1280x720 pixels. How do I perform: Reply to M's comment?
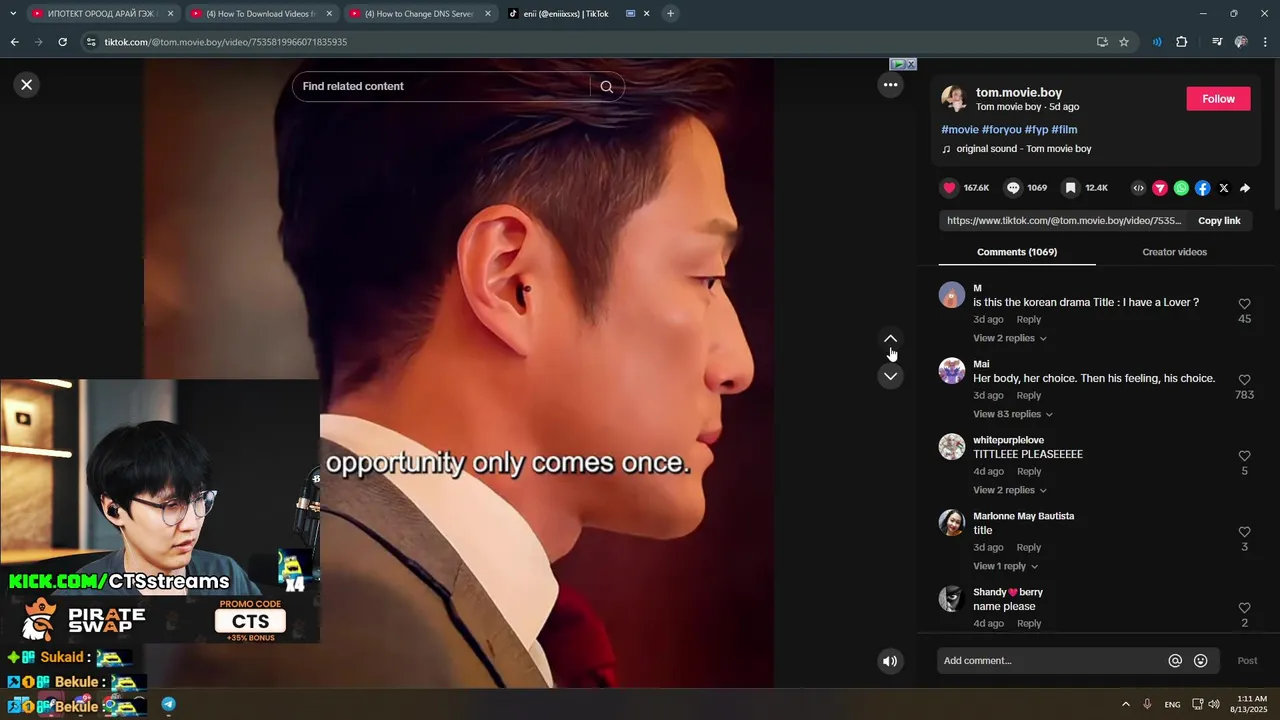1029,320
